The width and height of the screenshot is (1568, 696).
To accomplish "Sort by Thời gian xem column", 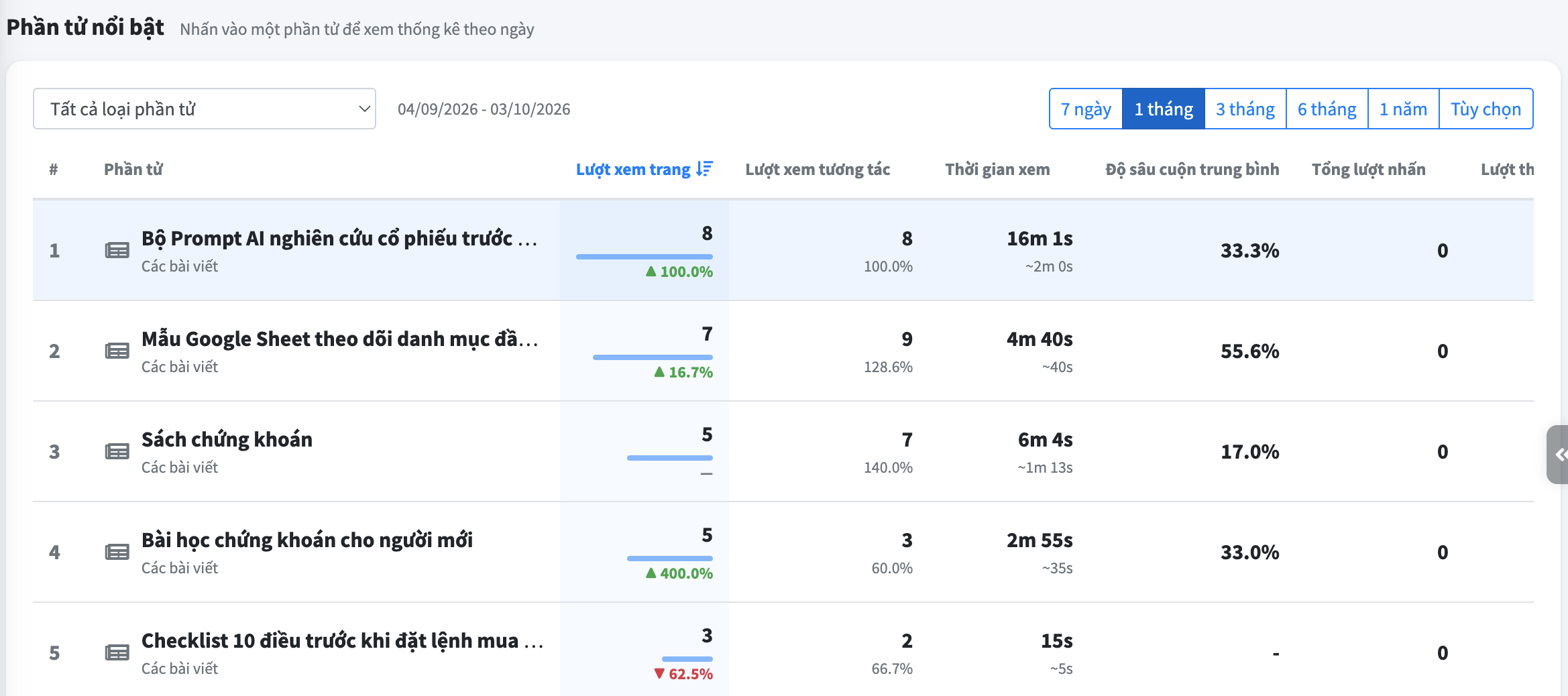I will click(997, 170).
